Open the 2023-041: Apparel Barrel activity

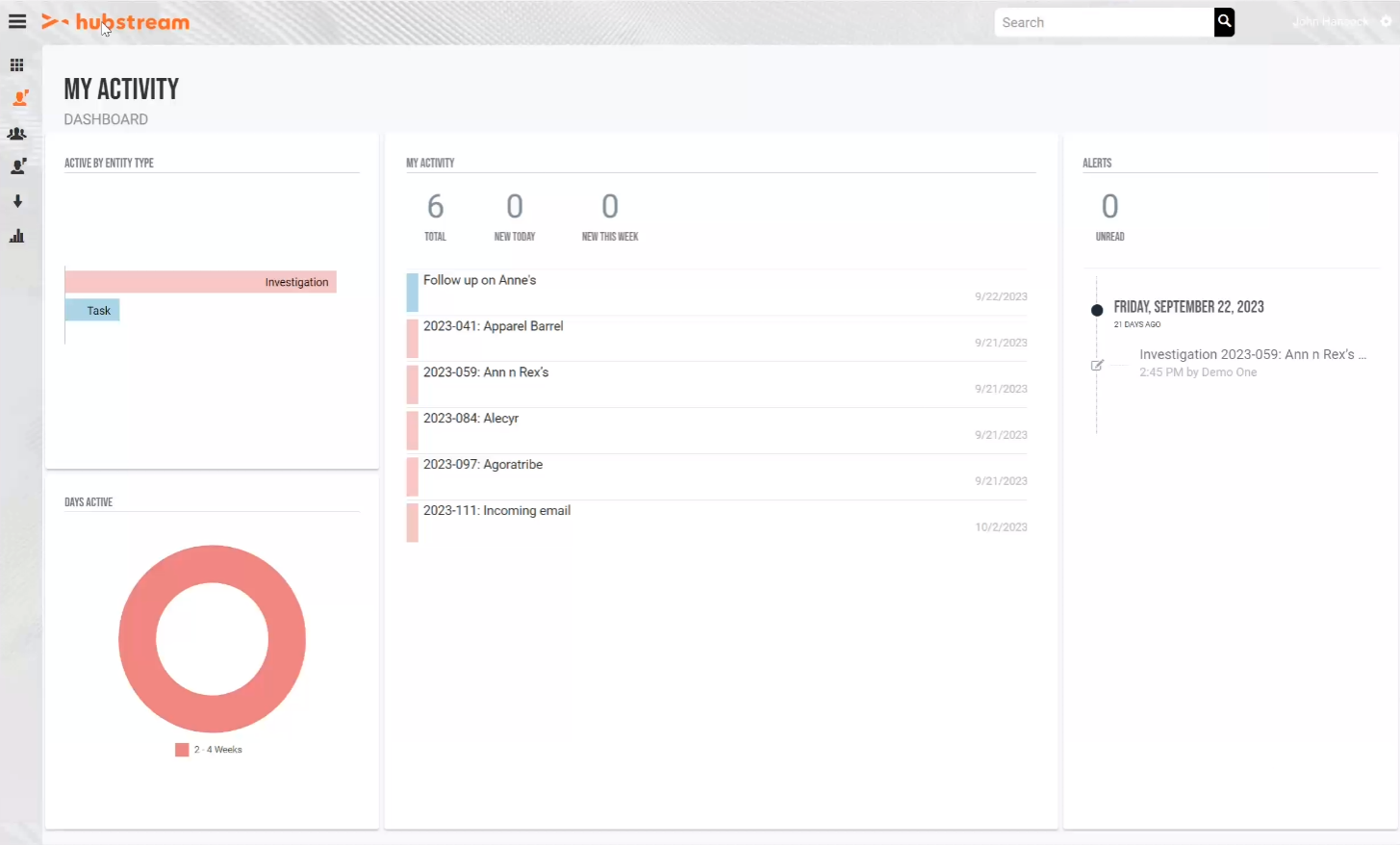click(494, 326)
